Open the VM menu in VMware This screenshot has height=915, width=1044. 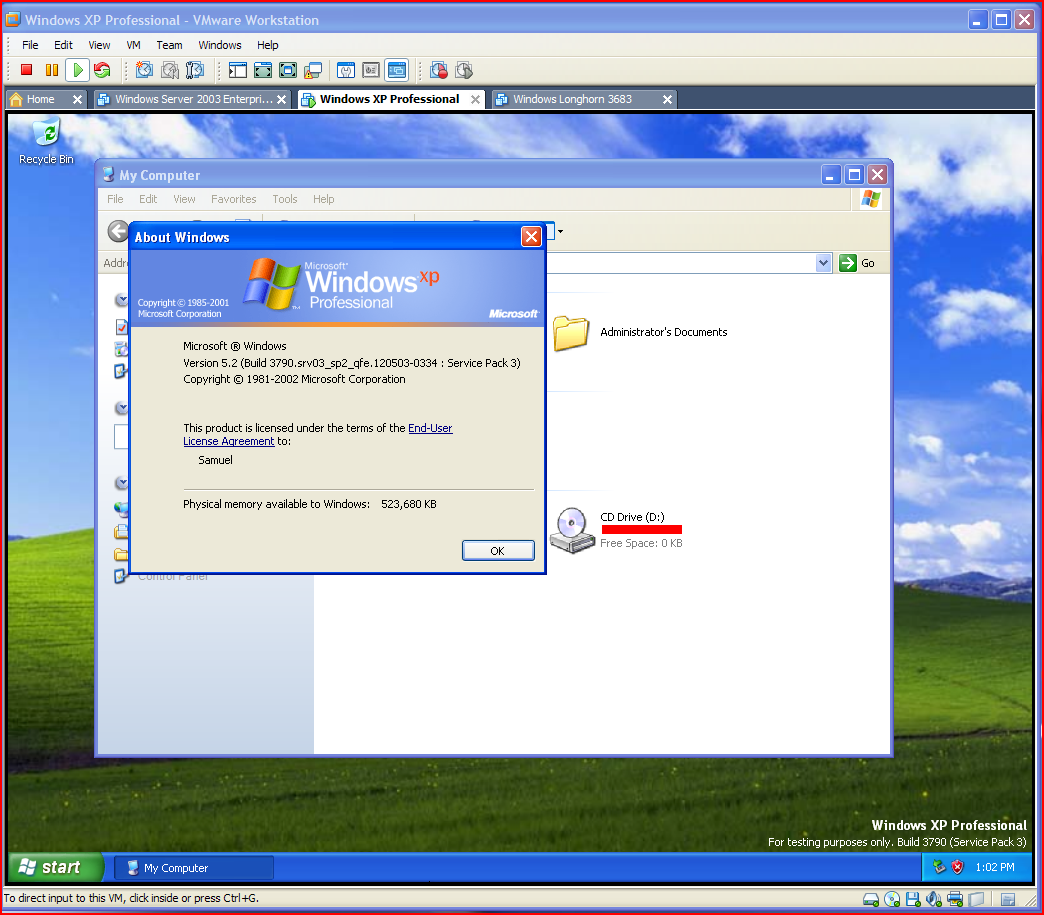click(x=133, y=45)
